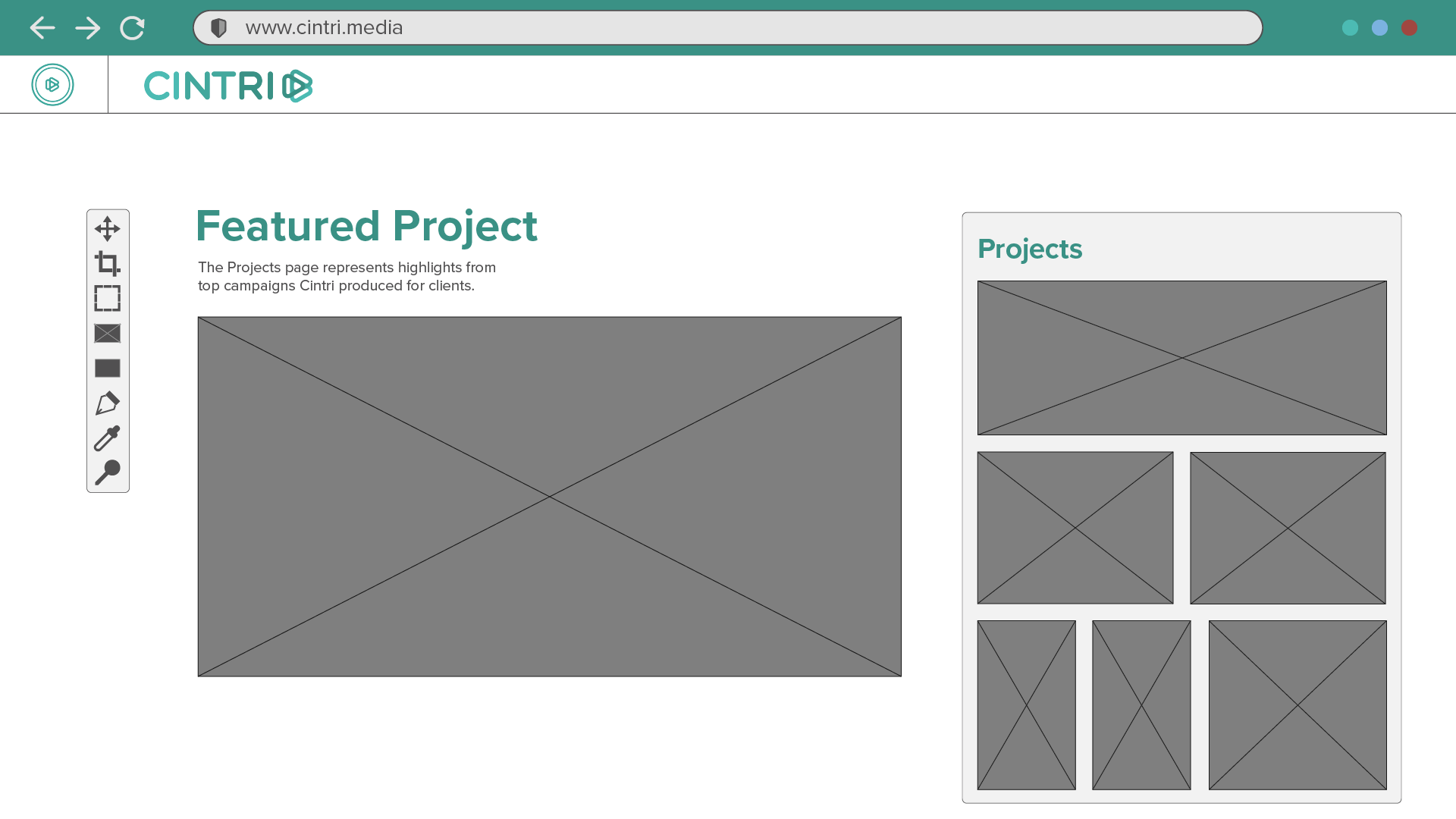Select the Crop tool
The height and width of the screenshot is (819, 1456).
(107, 263)
